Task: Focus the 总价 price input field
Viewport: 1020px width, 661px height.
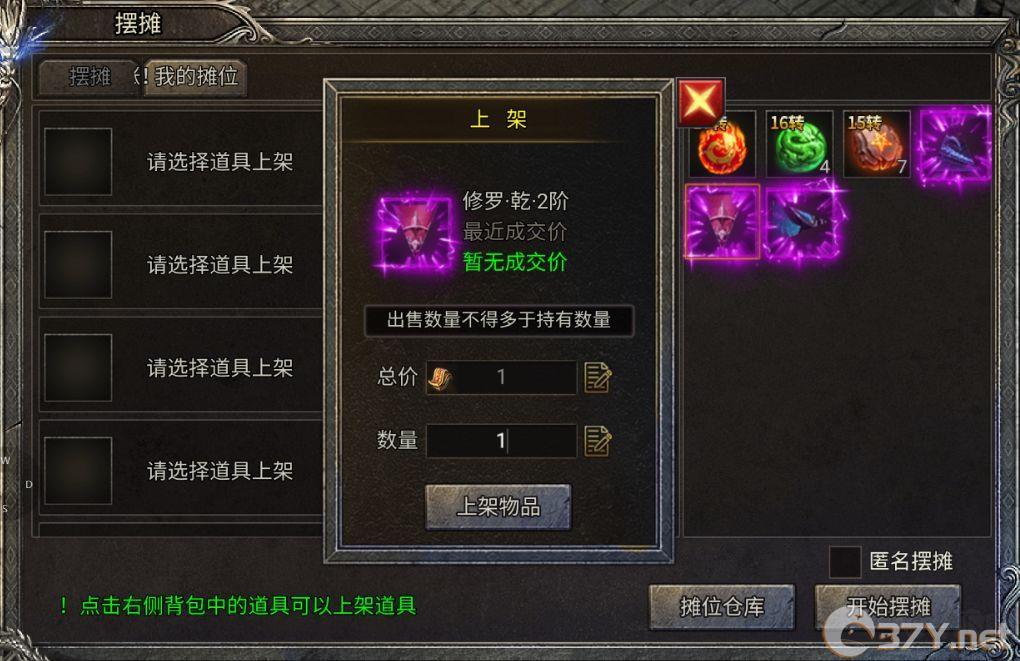Action: coord(501,377)
